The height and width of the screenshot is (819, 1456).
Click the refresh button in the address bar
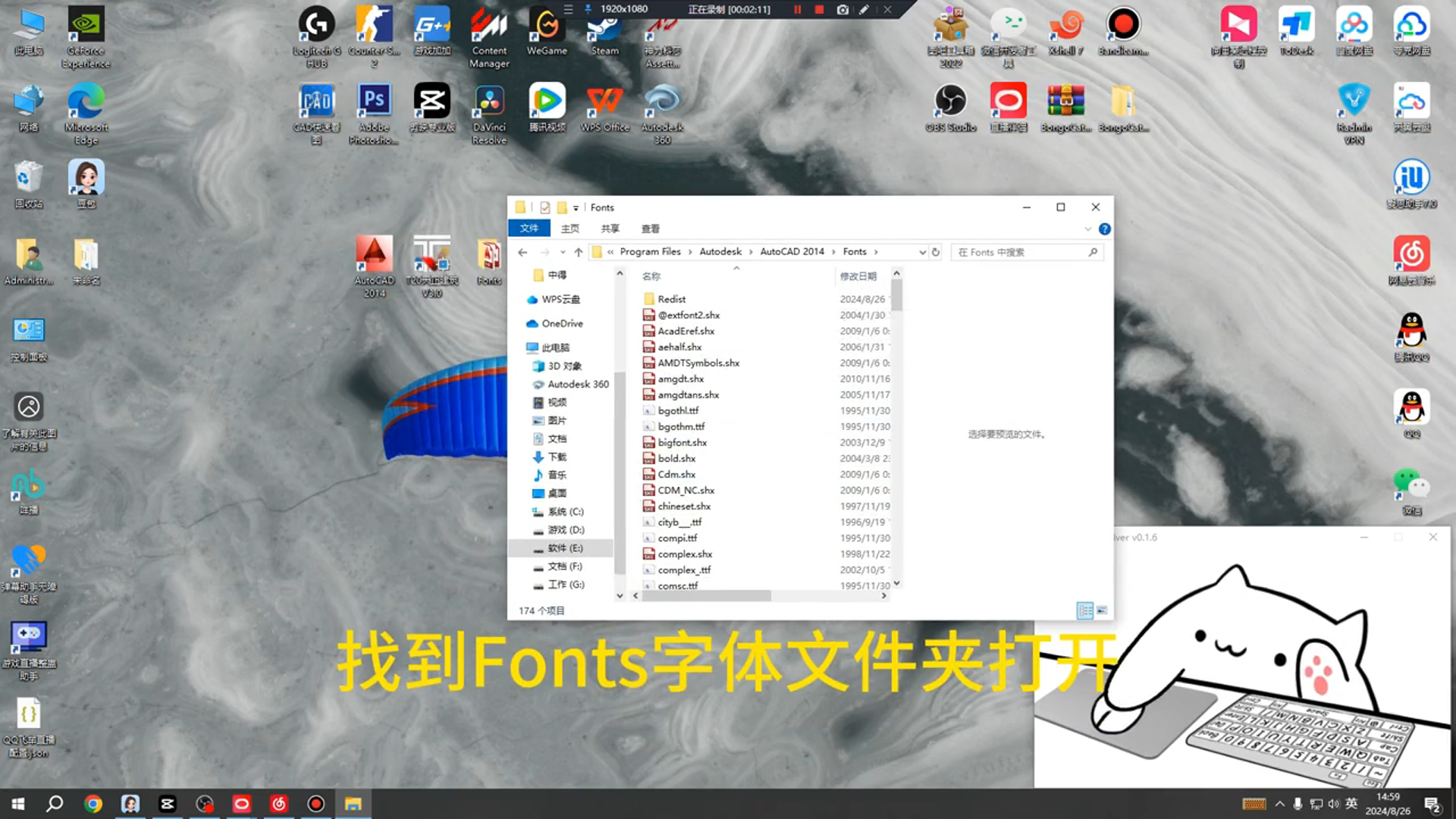[936, 252]
